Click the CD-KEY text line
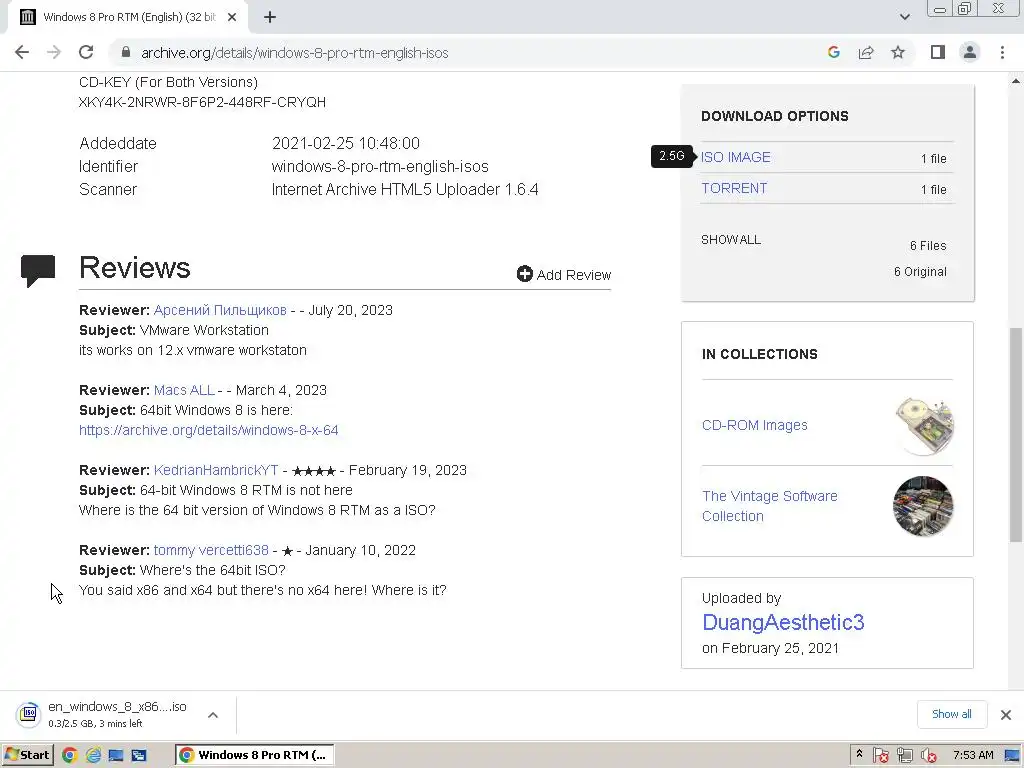1024x768 pixels. tap(168, 82)
